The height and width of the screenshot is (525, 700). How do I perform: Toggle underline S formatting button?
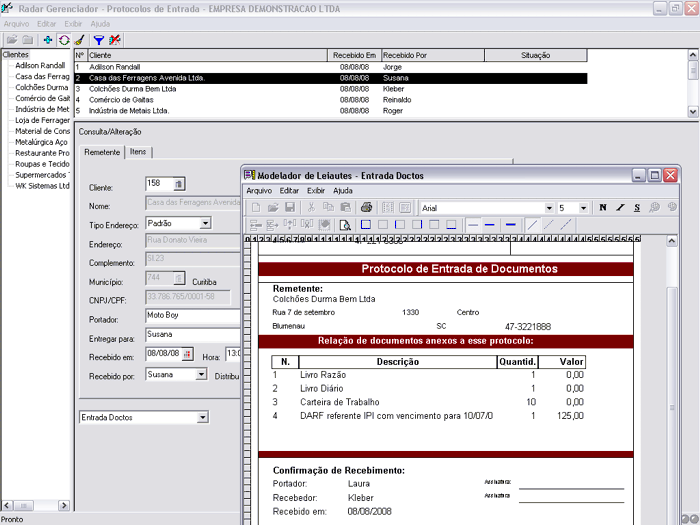(637, 207)
